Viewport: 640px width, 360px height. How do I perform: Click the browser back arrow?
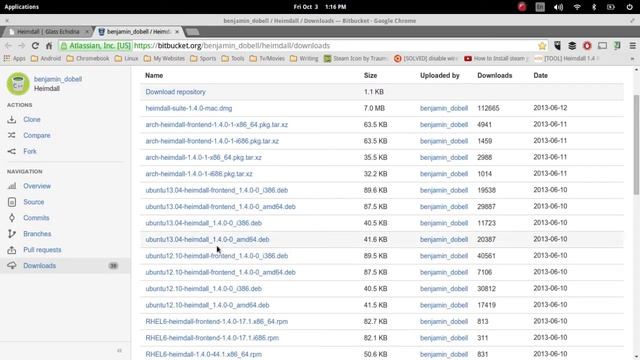coord(8,46)
